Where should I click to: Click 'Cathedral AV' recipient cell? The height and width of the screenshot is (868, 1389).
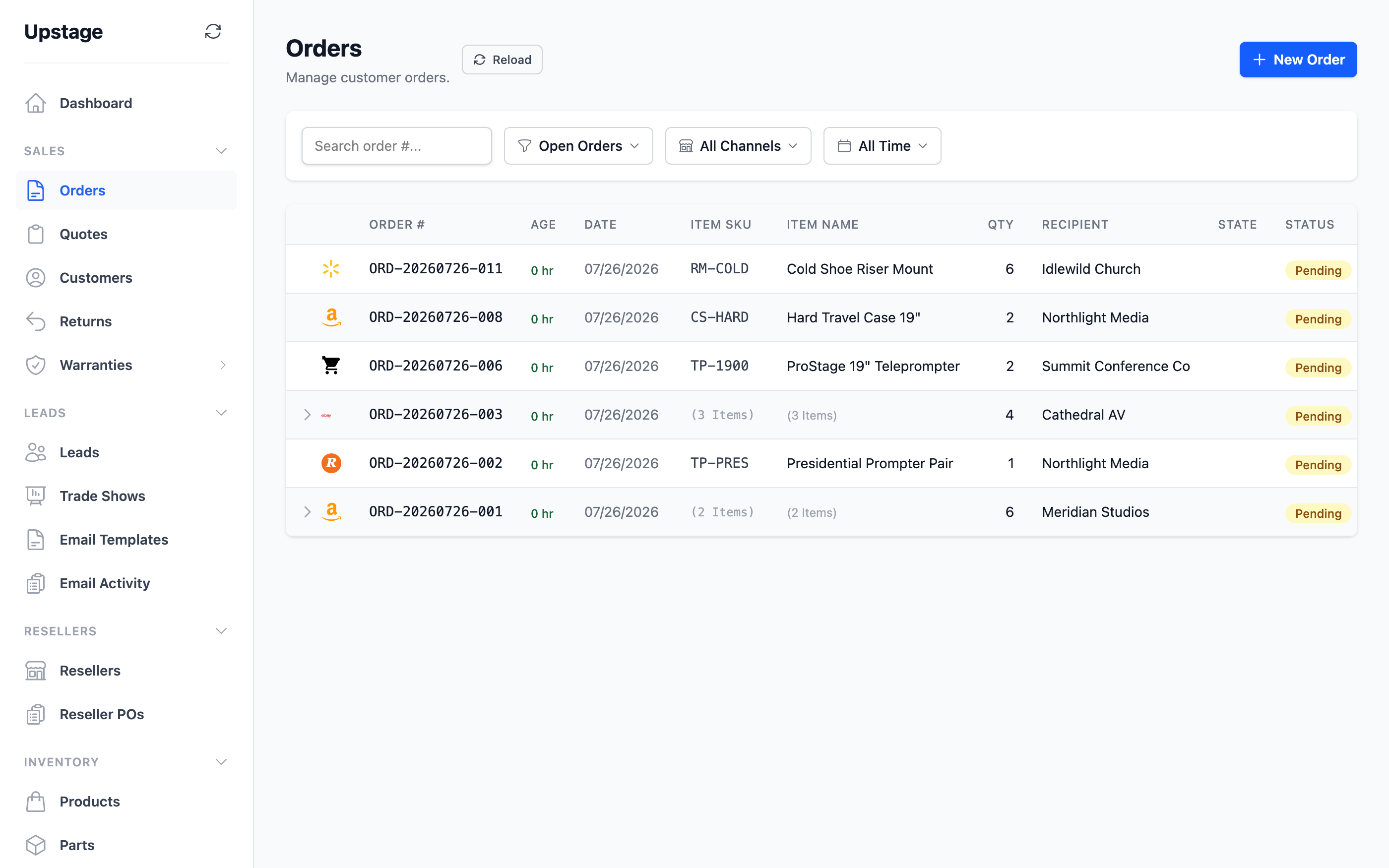1083,415
